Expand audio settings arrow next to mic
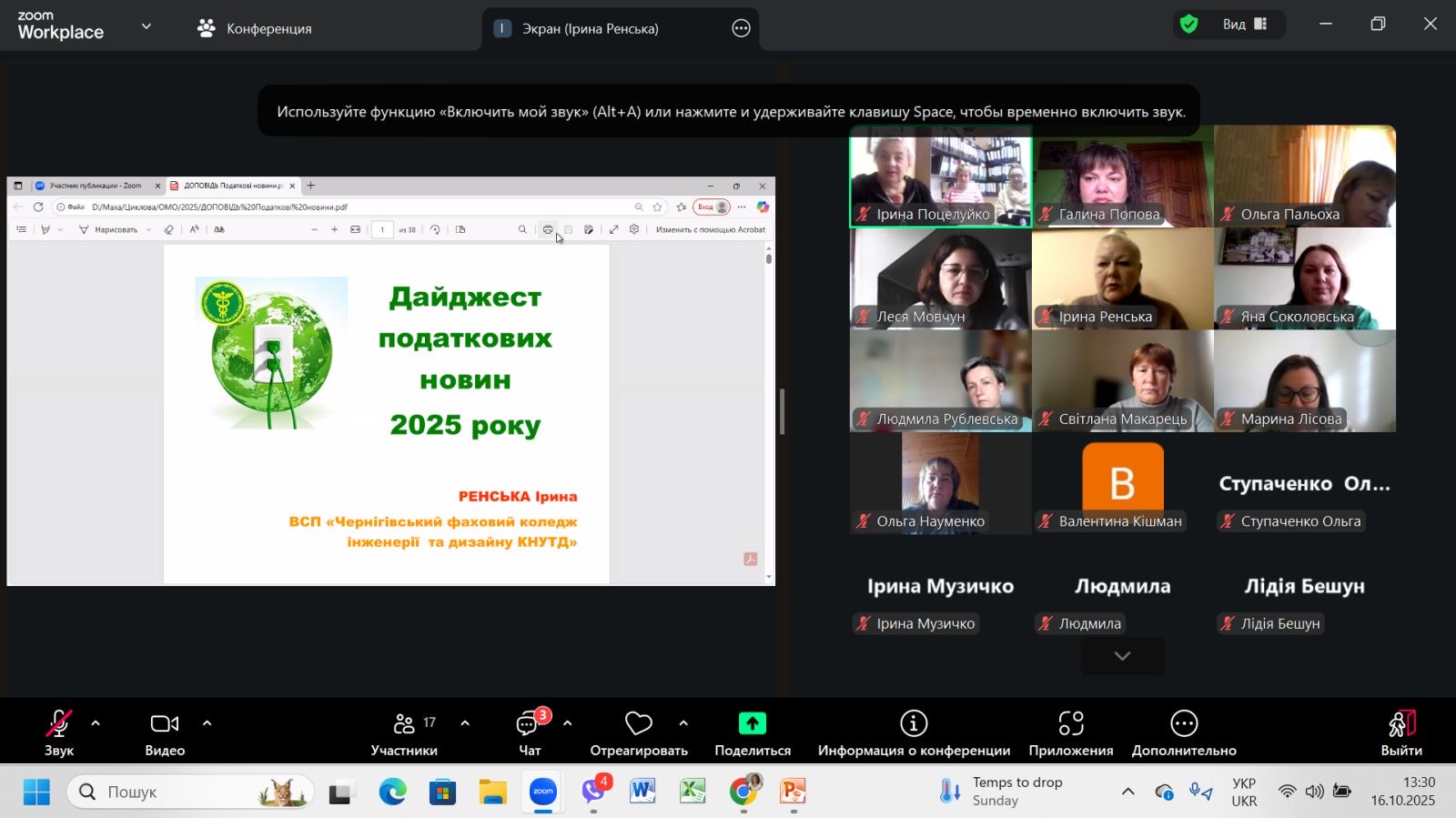Image resolution: width=1456 pixels, height=818 pixels. pos(96,723)
